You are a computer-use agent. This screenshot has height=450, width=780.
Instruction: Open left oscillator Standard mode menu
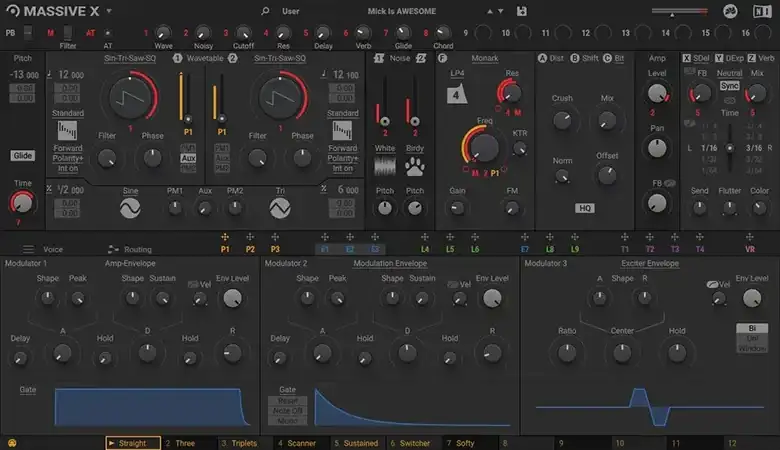tap(68, 113)
